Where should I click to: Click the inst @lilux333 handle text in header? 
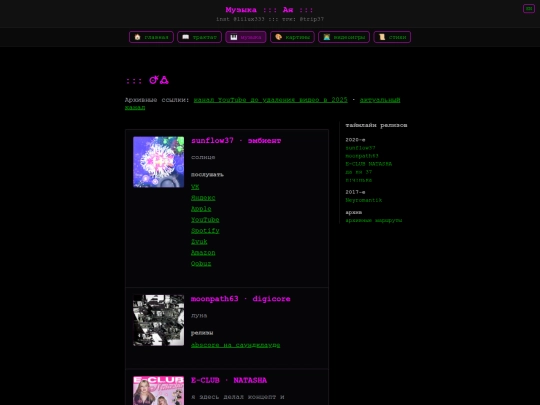click(x=240, y=19)
